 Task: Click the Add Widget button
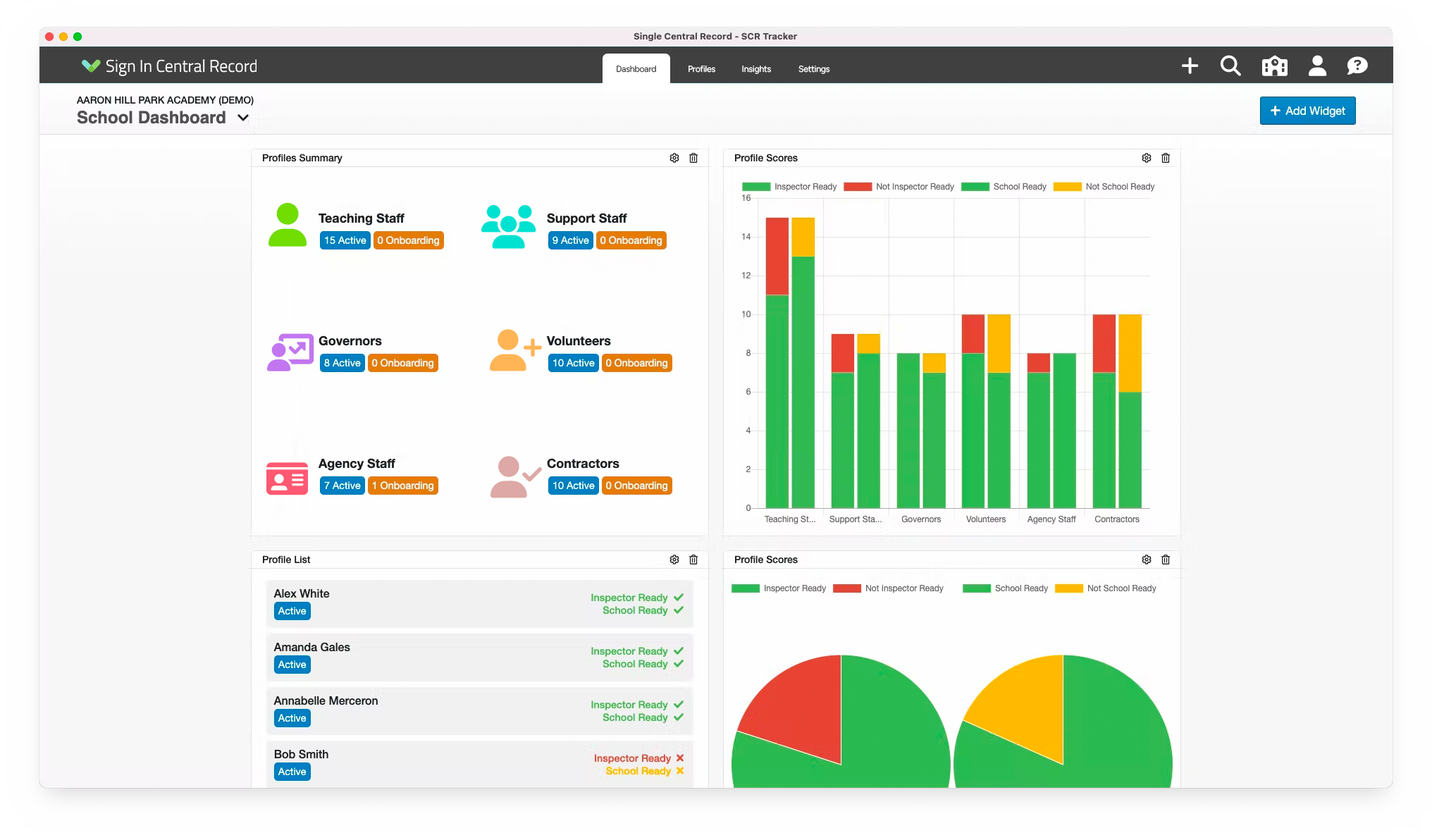pyautogui.click(x=1307, y=111)
